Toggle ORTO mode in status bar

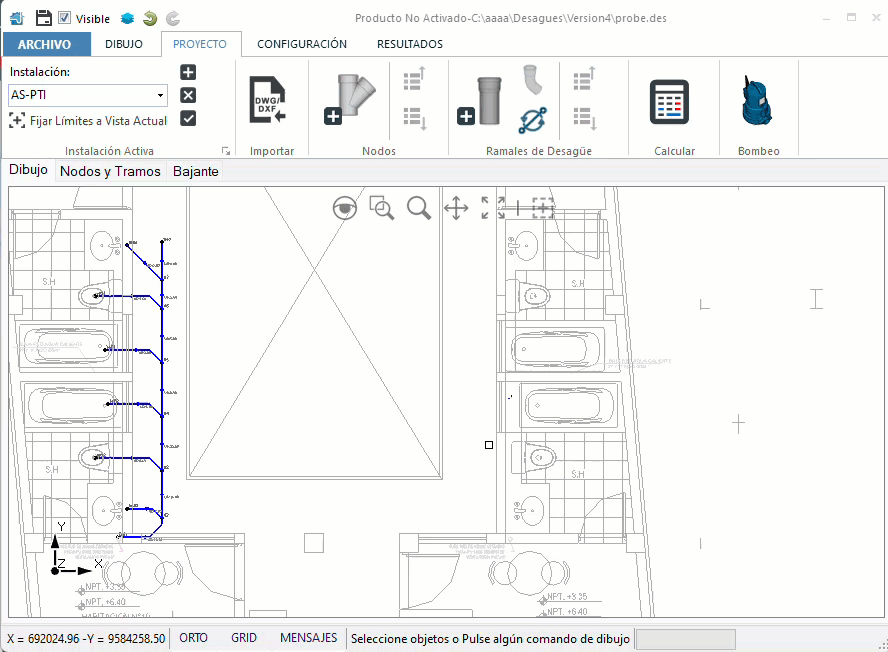pyautogui.click(x=193, y=638)
